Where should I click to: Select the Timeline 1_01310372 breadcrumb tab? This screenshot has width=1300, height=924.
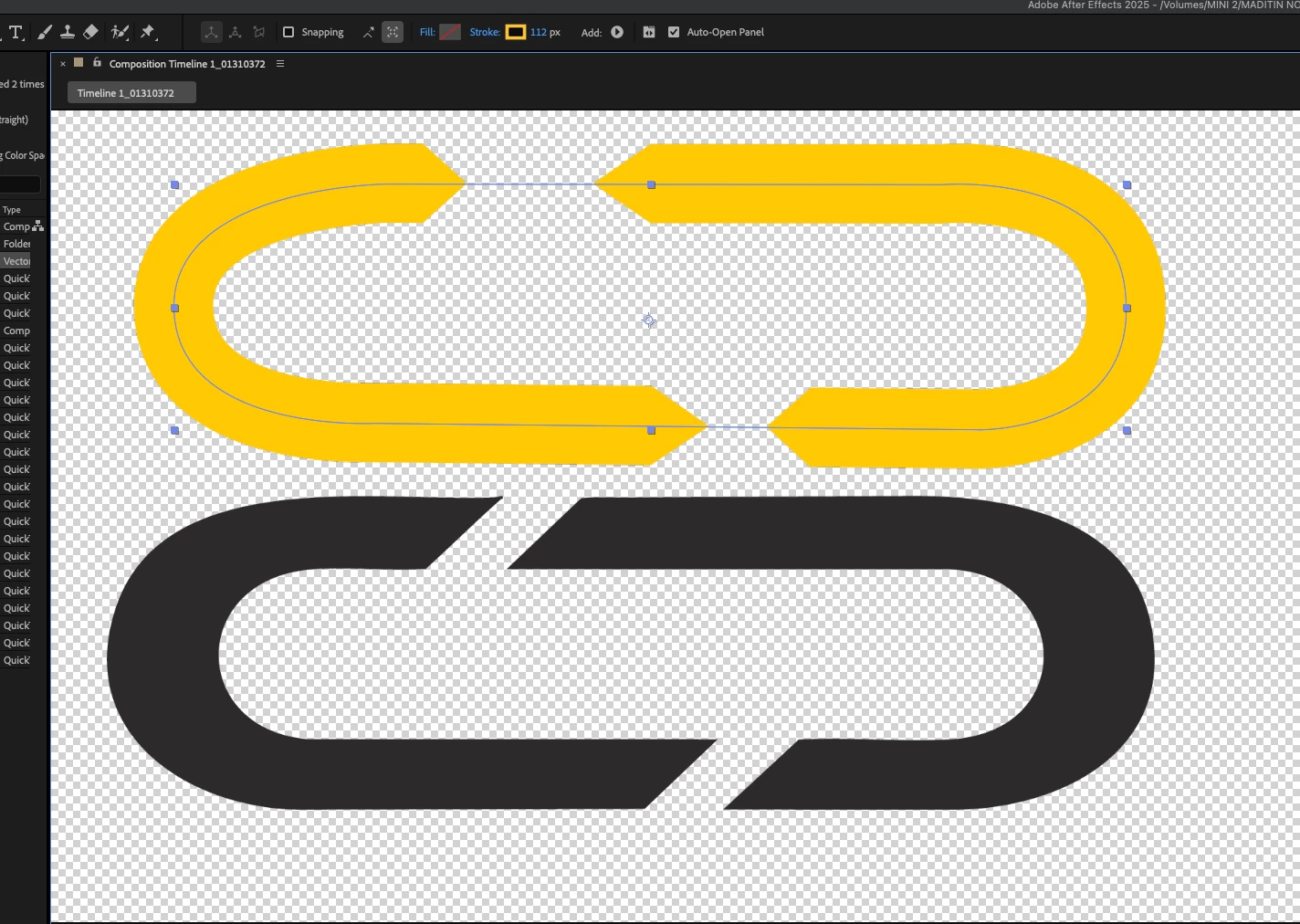click(131, 92)
